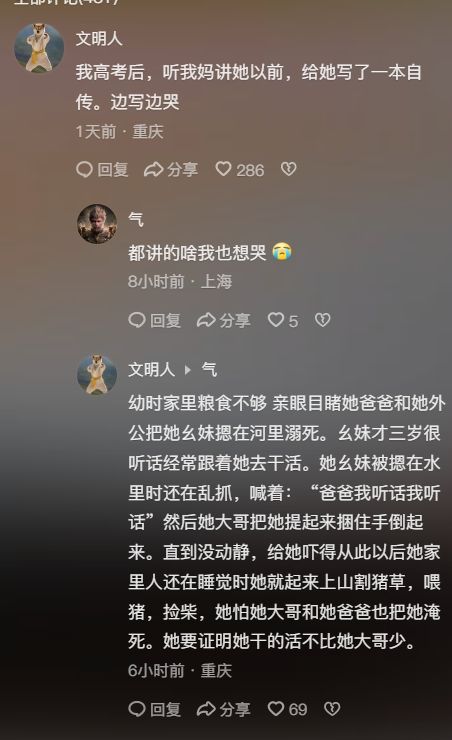Reply to 气's comment from 上海
Screen dimensions: 452x740
(x=155, y=320)
